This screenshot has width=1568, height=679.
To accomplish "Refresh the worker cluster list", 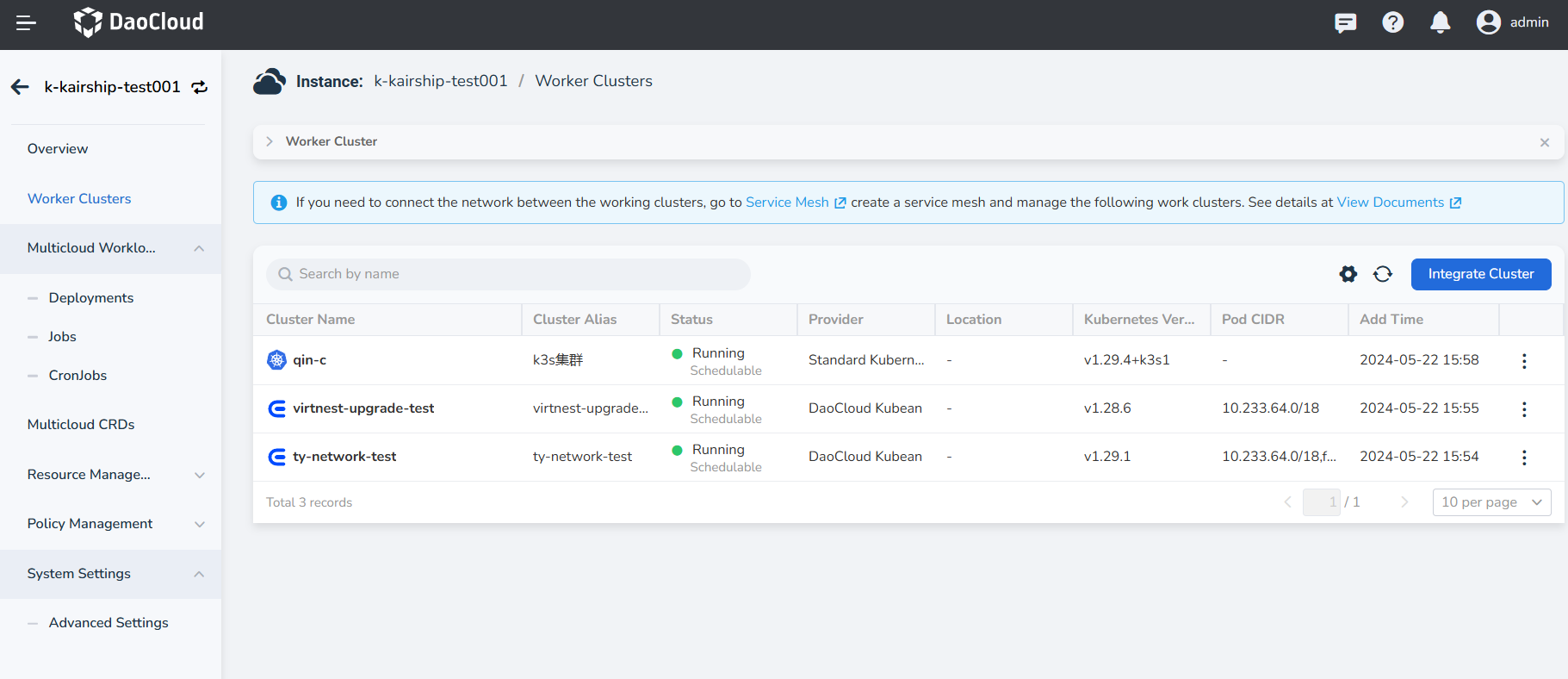I will point(1383,274).
